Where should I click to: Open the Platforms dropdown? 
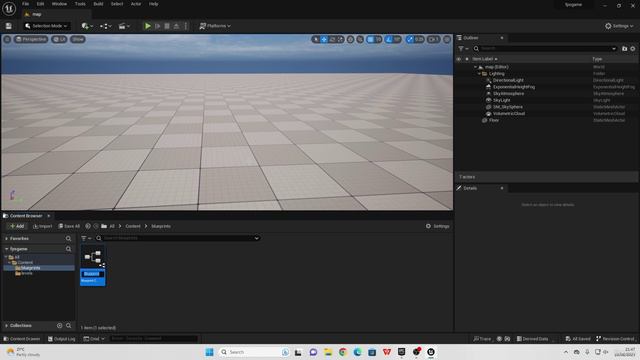click(215, 26)
